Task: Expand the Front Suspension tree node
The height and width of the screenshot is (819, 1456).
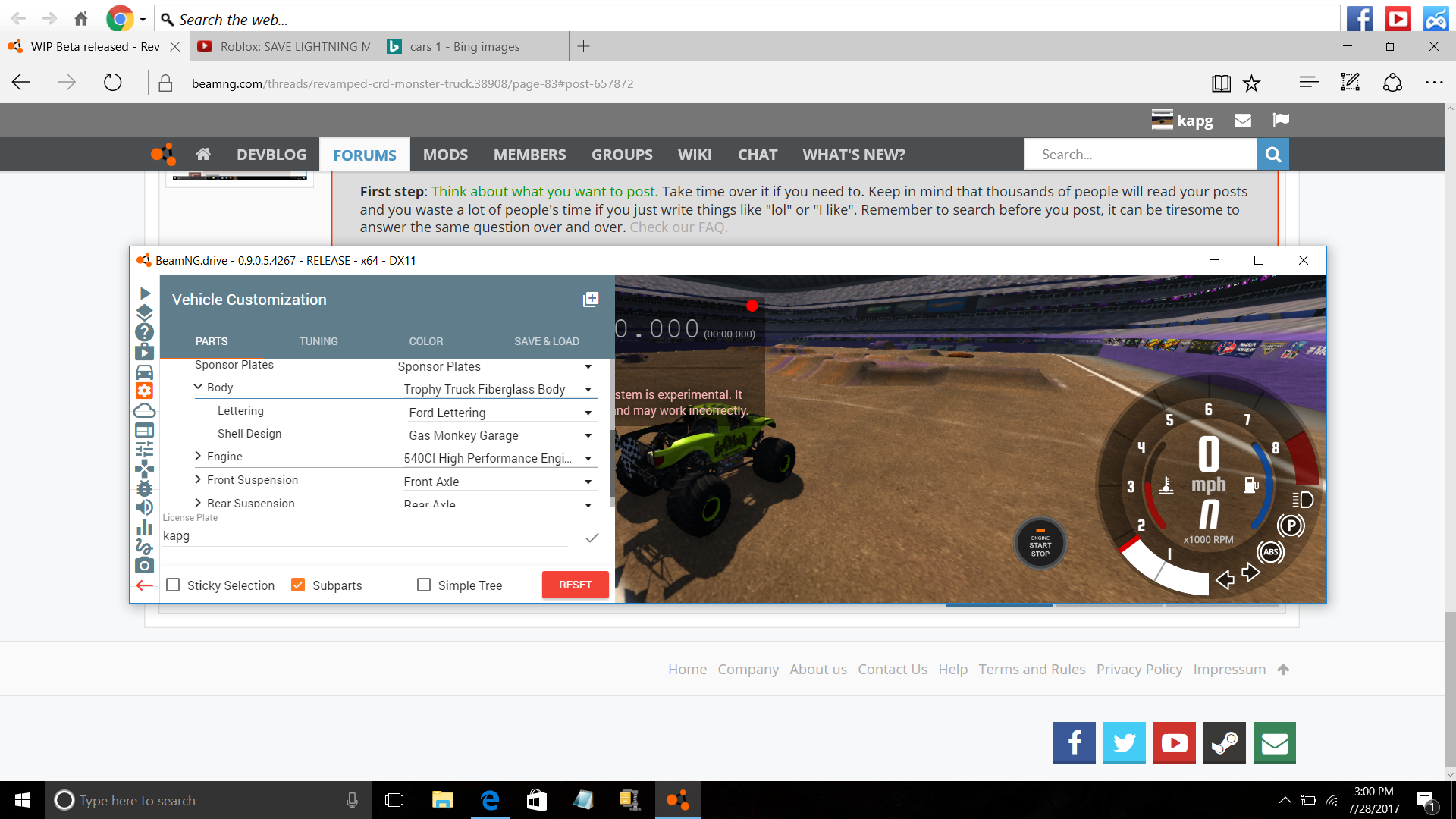Action: [x=198, y=479]
